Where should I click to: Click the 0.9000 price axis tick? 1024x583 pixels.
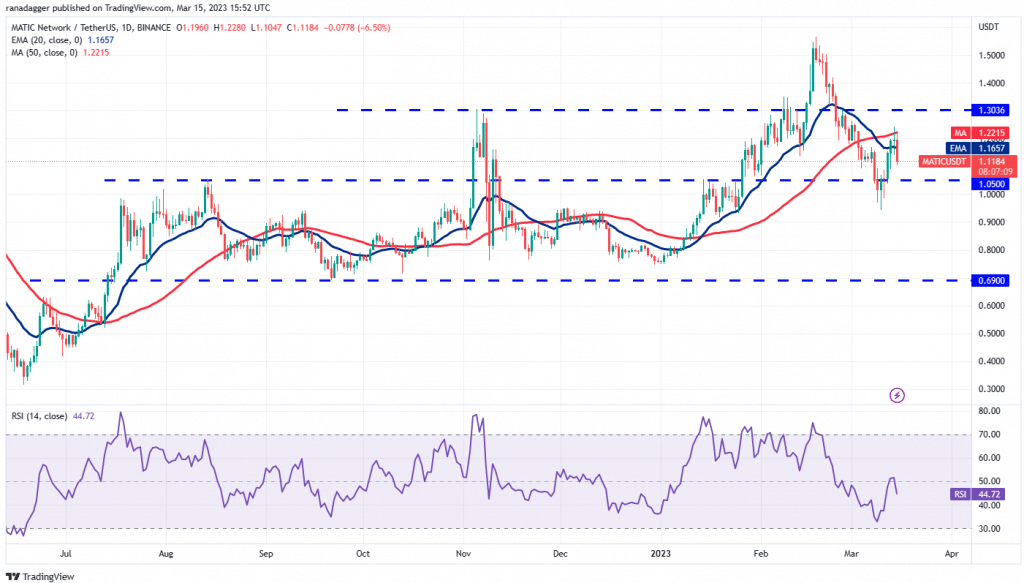991,222
